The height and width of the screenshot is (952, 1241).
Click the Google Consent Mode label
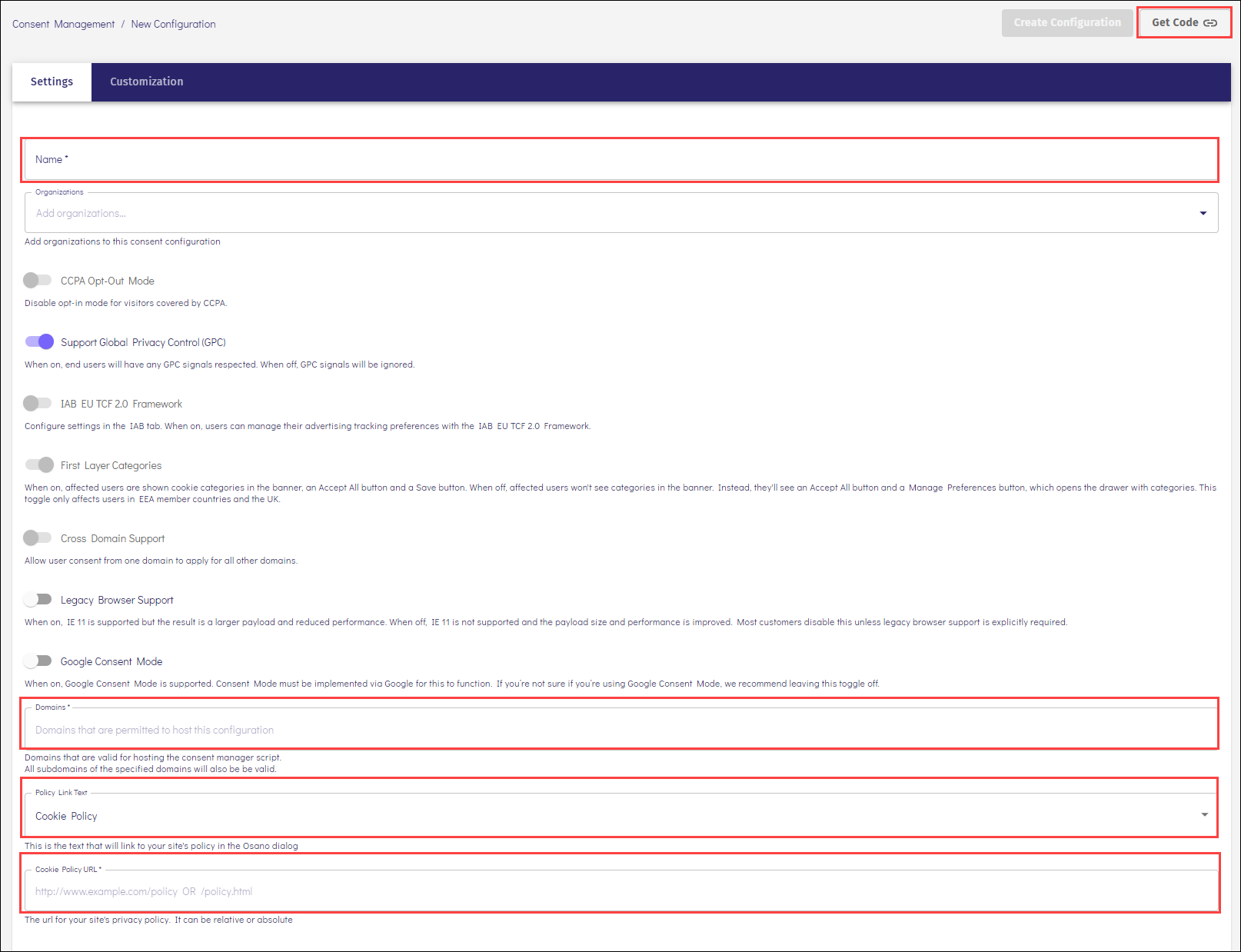[111, 661]
